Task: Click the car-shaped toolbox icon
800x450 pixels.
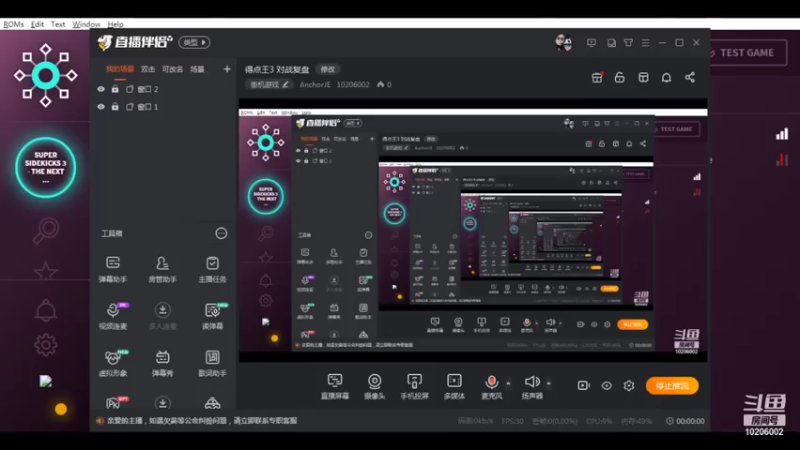Action: [212, 404]
